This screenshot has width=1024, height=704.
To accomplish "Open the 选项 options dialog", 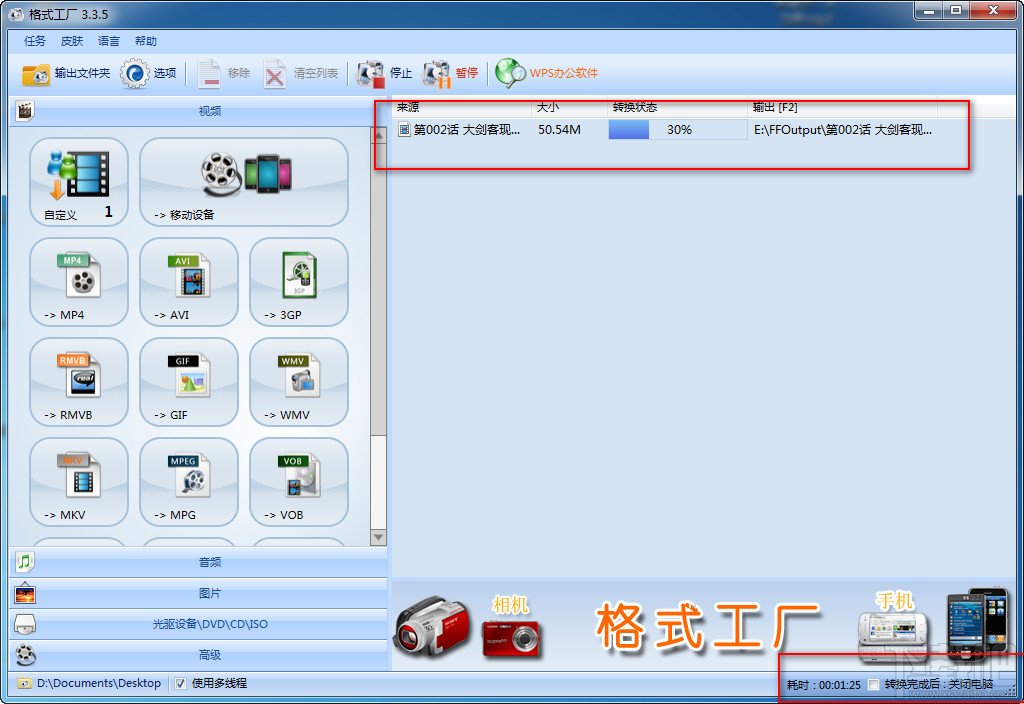I will coord(148,73).
